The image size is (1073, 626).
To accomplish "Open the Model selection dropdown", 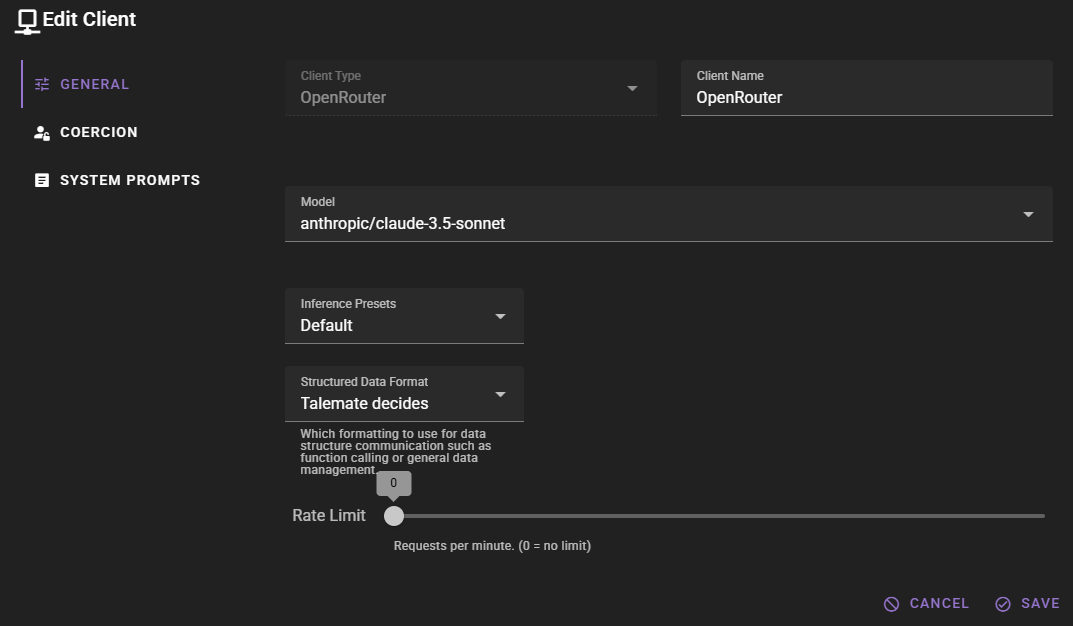I will click(x=669, y=214).
